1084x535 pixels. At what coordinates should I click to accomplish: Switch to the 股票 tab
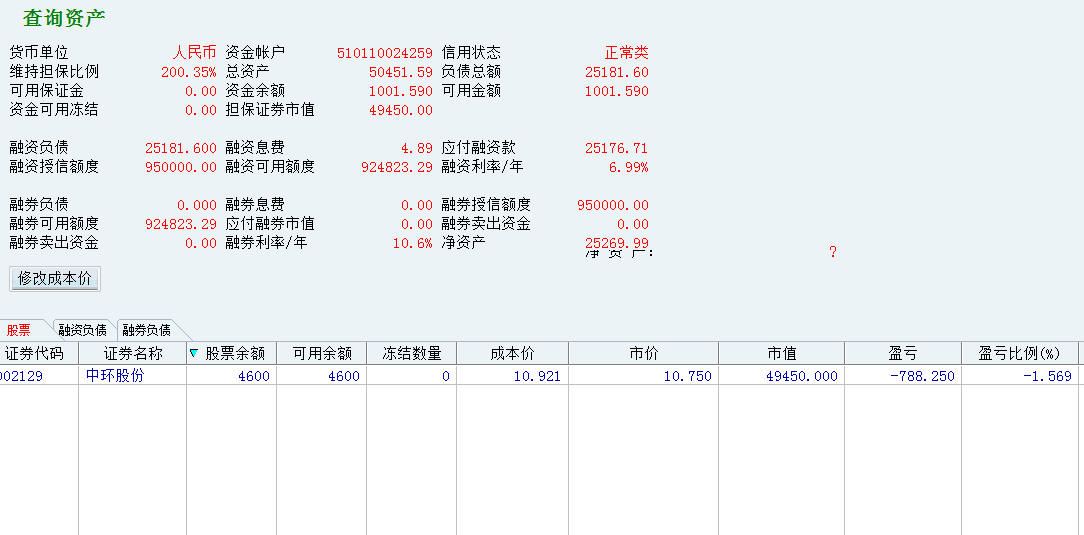click(x=19, y=330)
